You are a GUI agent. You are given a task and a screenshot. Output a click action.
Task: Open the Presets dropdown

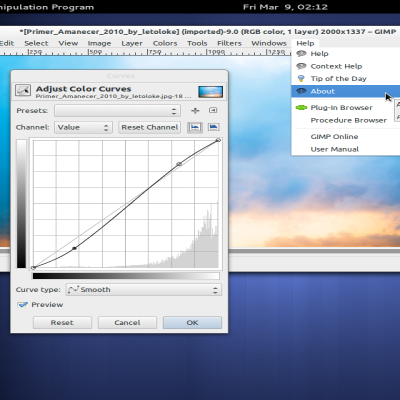pyautogui.click(x=117, y=111)
